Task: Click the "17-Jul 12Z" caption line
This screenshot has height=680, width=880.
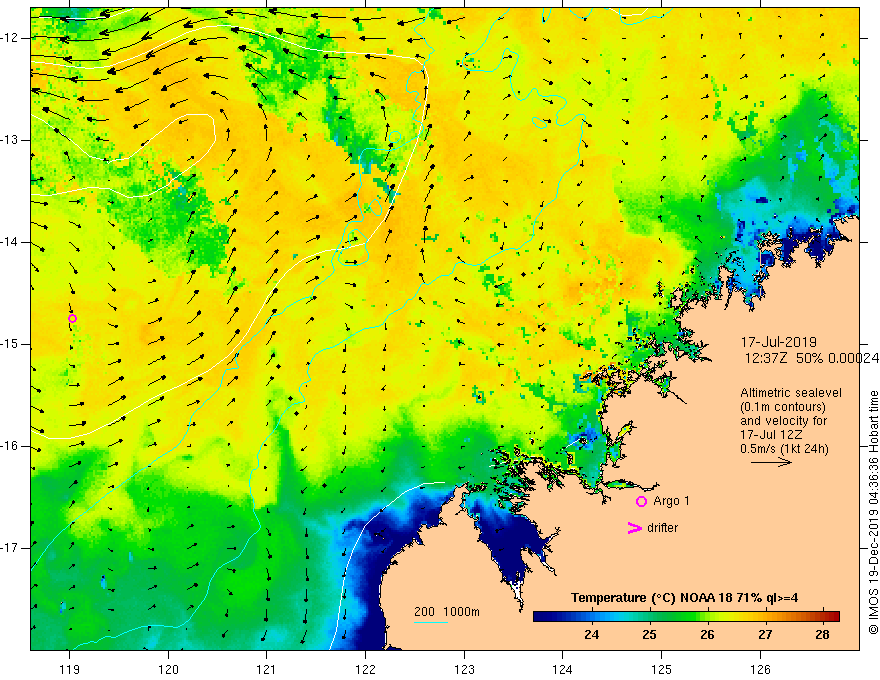Action: click(x=771, y=435)
